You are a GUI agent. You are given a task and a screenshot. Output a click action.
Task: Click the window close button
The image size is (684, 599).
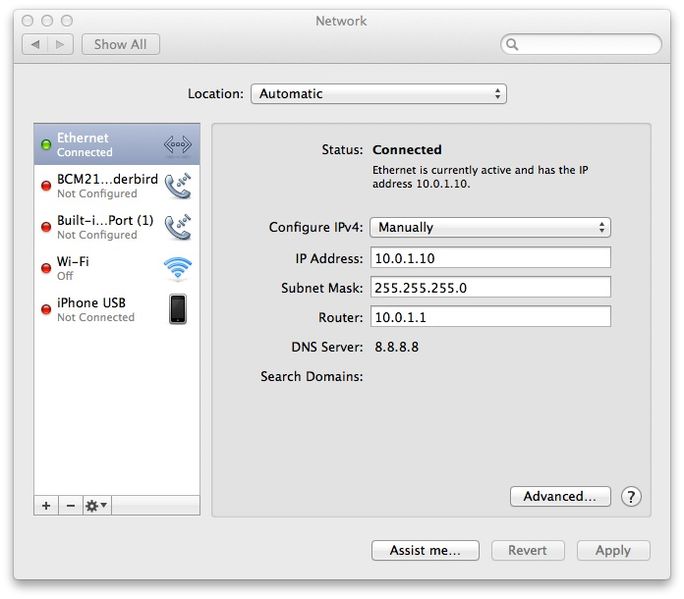(27, 21)
